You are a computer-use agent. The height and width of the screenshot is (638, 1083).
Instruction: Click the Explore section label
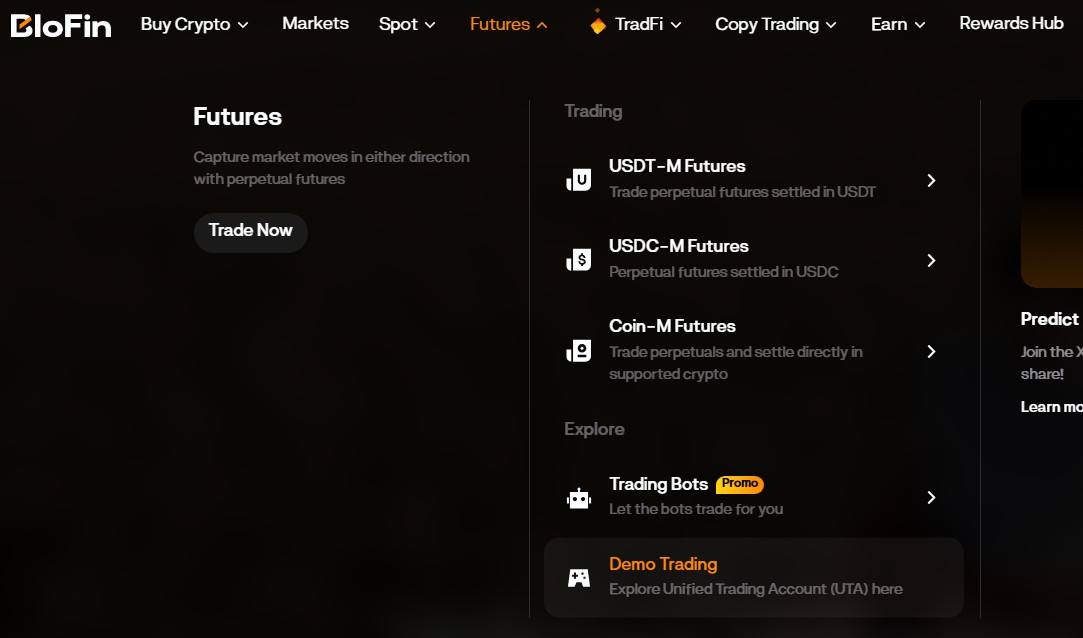[594, 429]
